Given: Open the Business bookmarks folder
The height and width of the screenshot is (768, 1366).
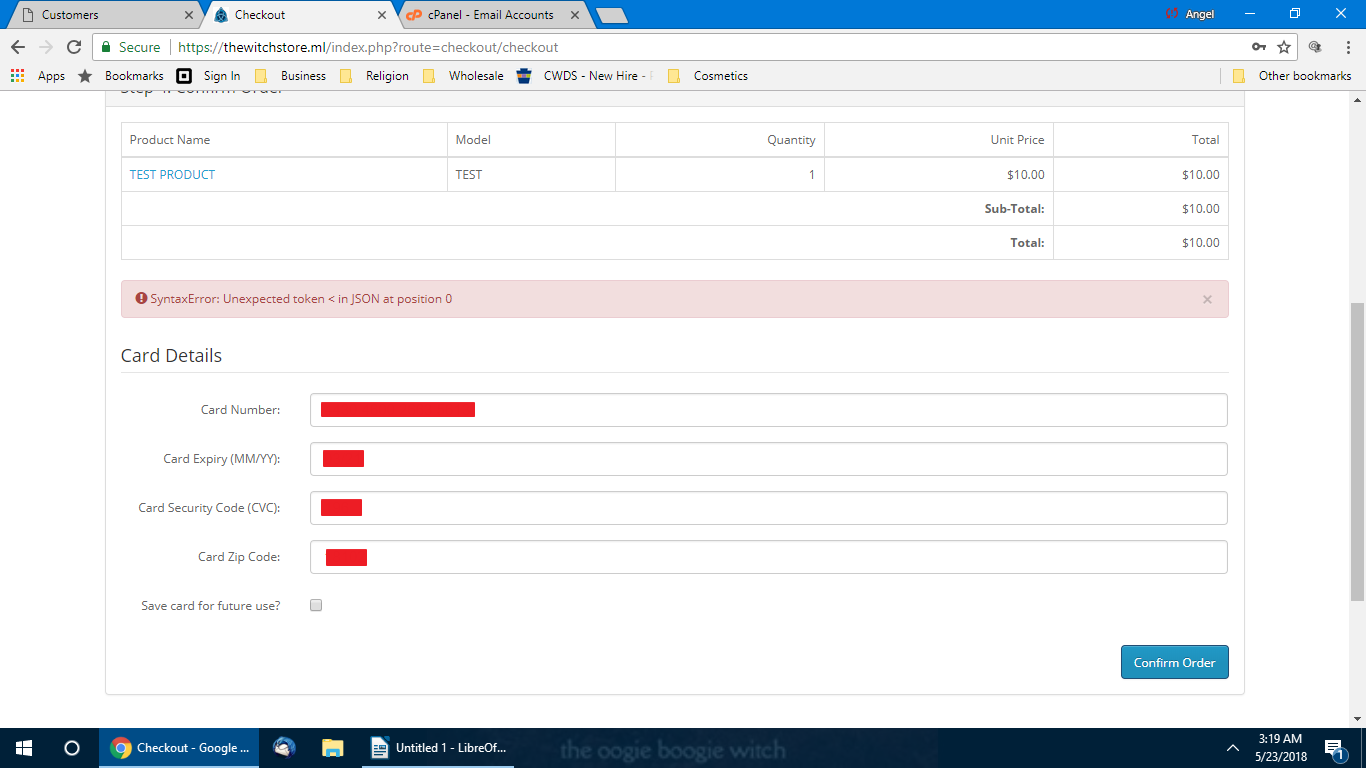Looking at the screenshot, I should pos(290,76).
